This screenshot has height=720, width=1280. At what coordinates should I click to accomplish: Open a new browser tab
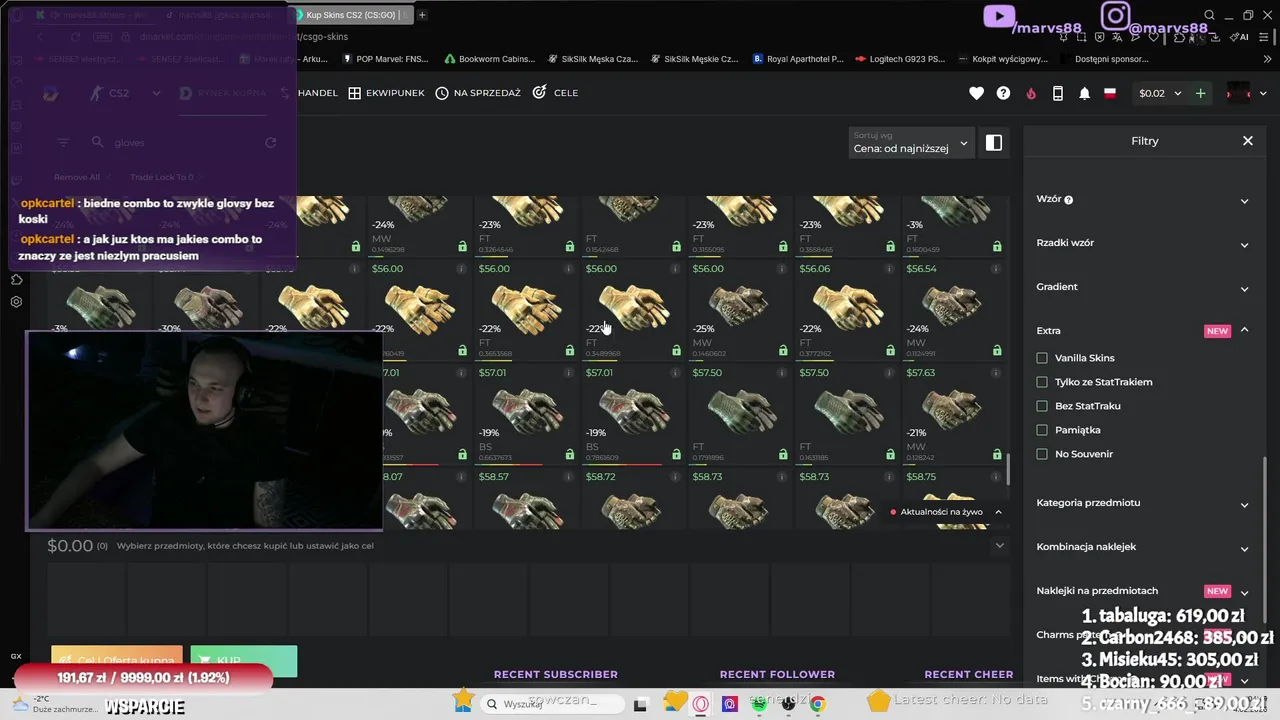(422, 15)
